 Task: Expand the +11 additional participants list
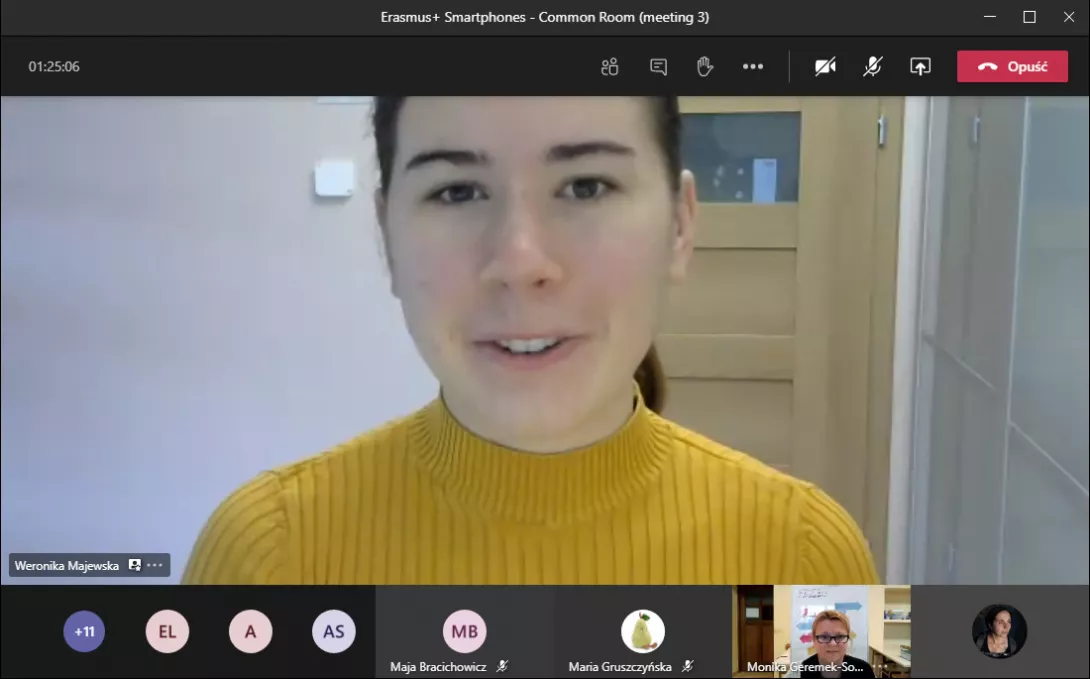[x=84, y=632]
